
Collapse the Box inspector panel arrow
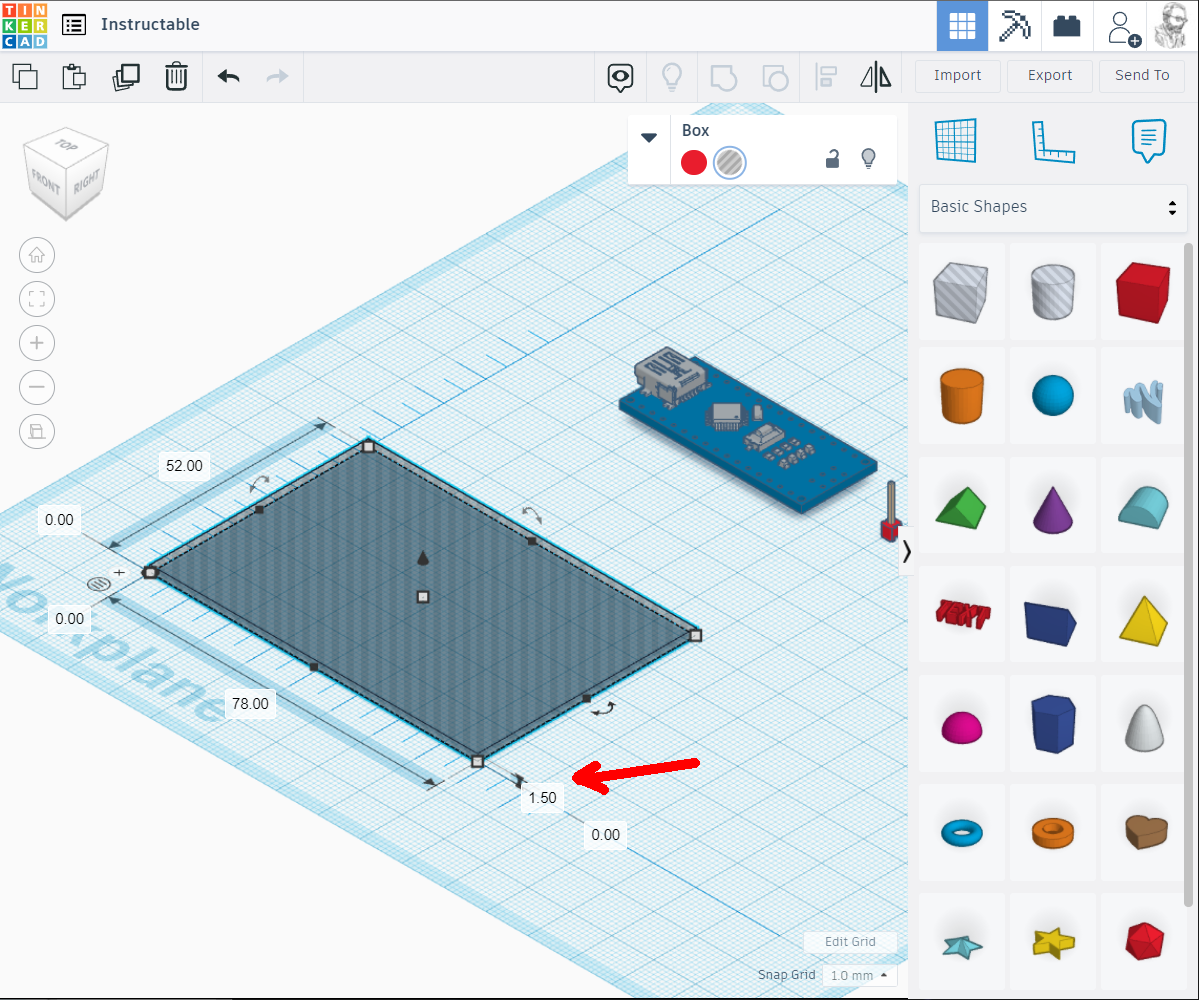(649, 138)
